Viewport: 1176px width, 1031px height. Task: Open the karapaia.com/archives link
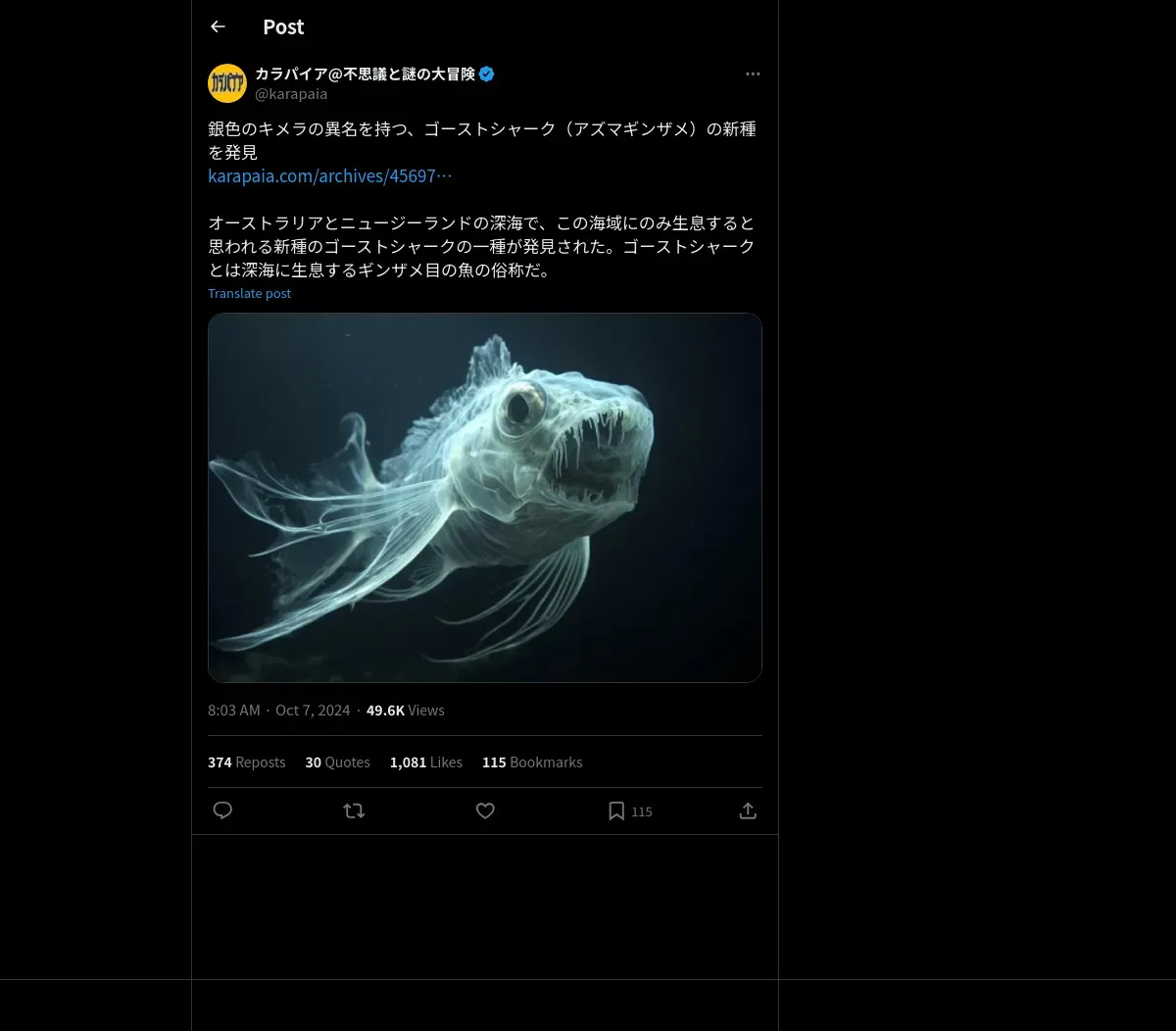tap(330, 175)
